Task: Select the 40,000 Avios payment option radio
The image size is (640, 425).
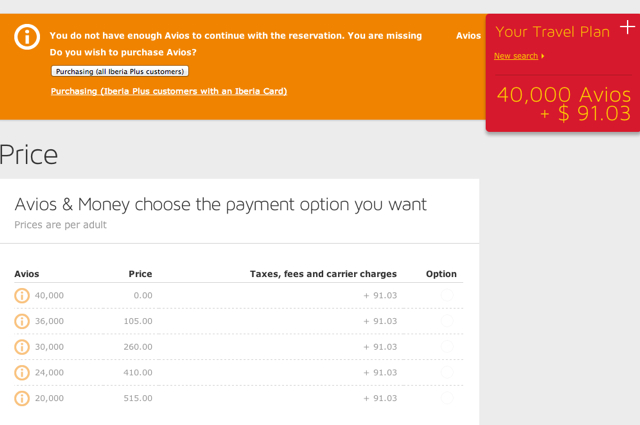Action: coord(447,295)
